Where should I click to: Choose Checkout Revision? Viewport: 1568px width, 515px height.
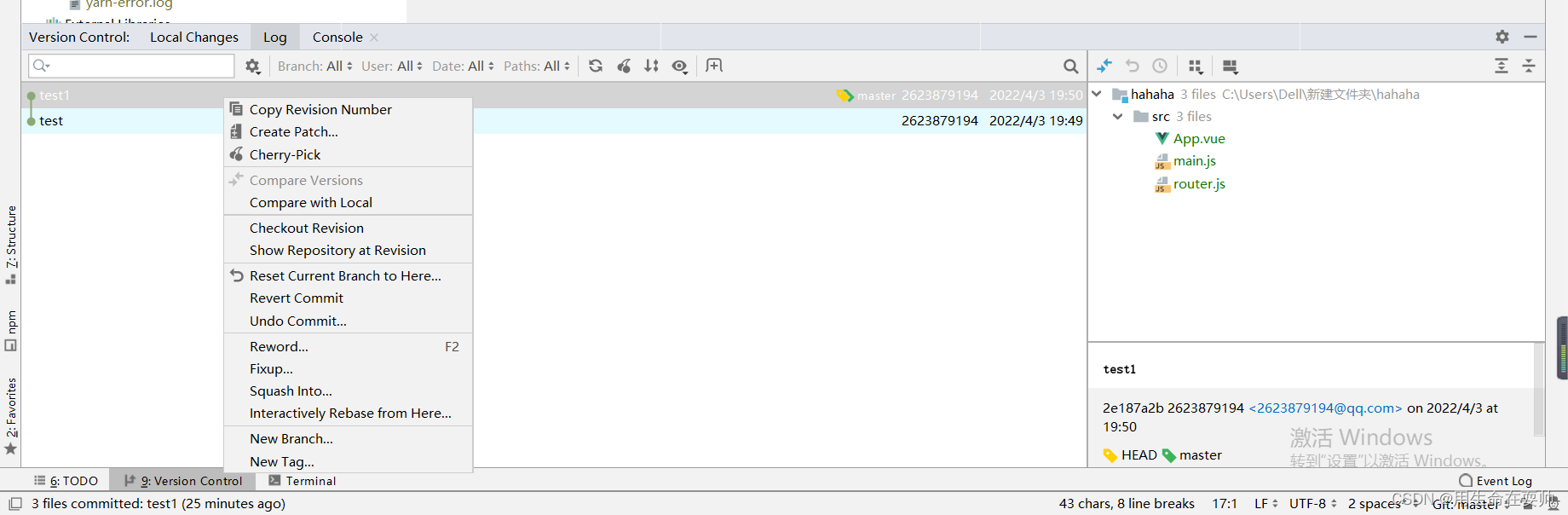click(348, 228)
